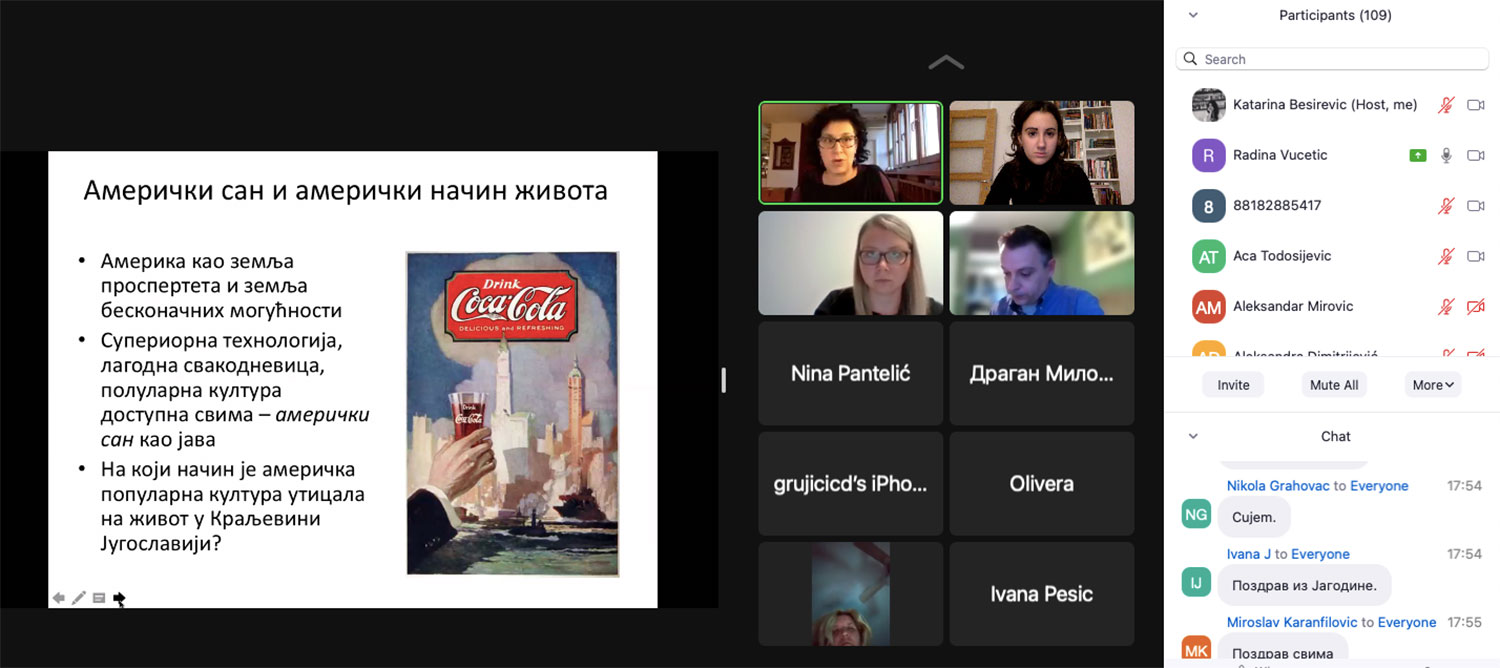This screenshot has height=668, width=1500.
Task: Expand the video gallery up chevron
Action: click(x=945, y=63)
